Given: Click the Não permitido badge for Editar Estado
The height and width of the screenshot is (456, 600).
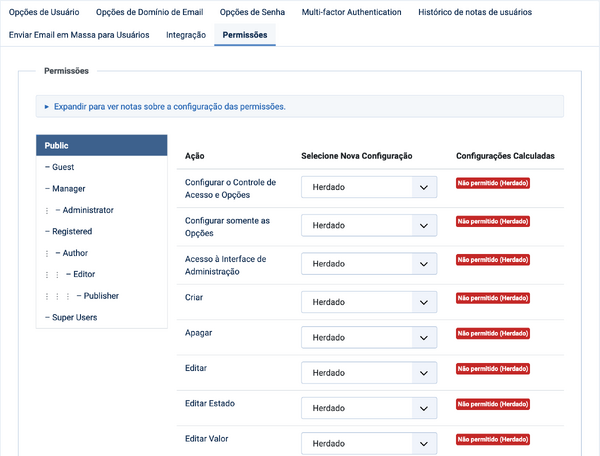Looking at the screenshot, I should 493,404.
